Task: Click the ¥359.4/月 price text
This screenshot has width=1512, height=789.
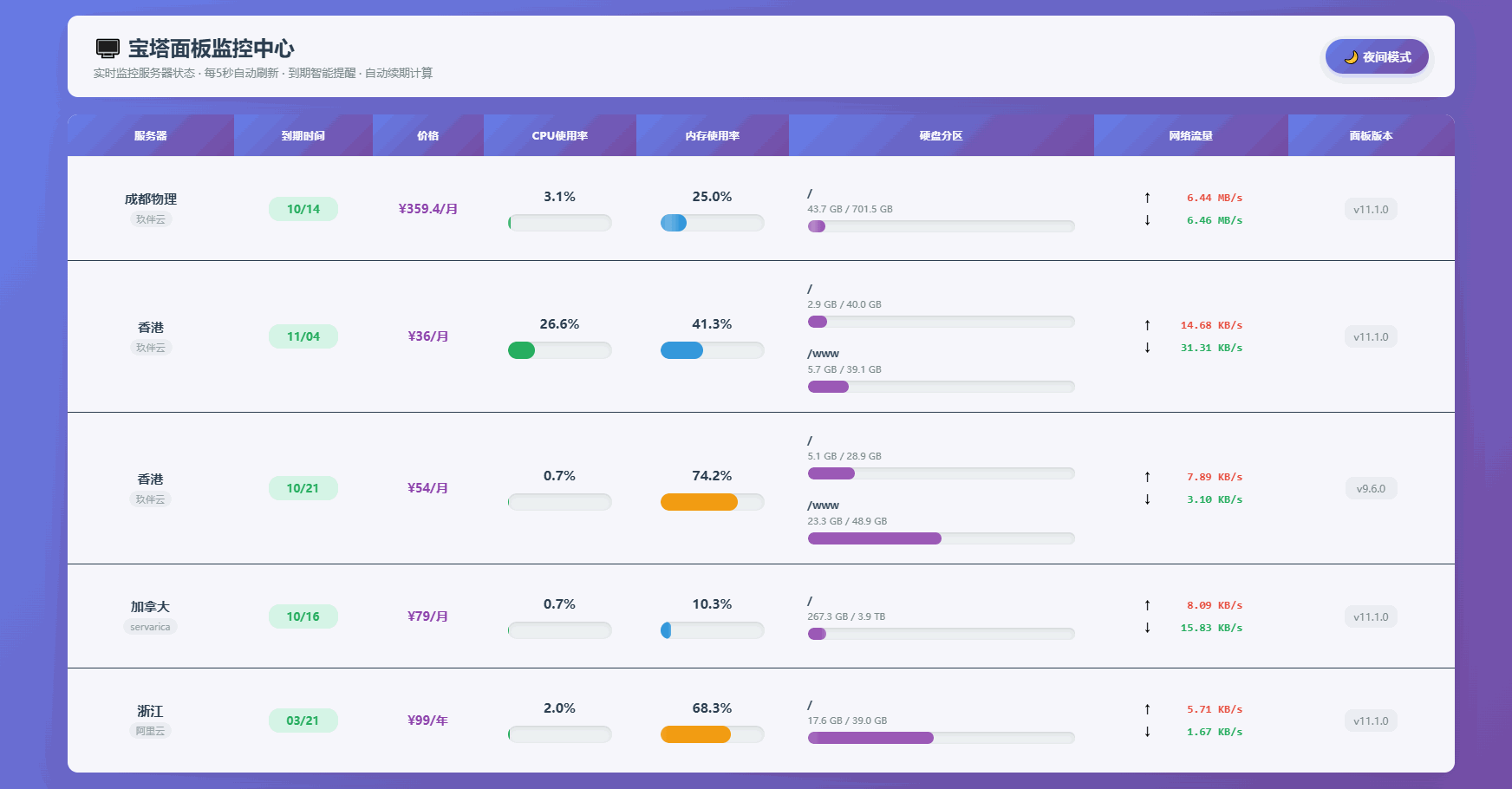Action: (x=428, y=209)
